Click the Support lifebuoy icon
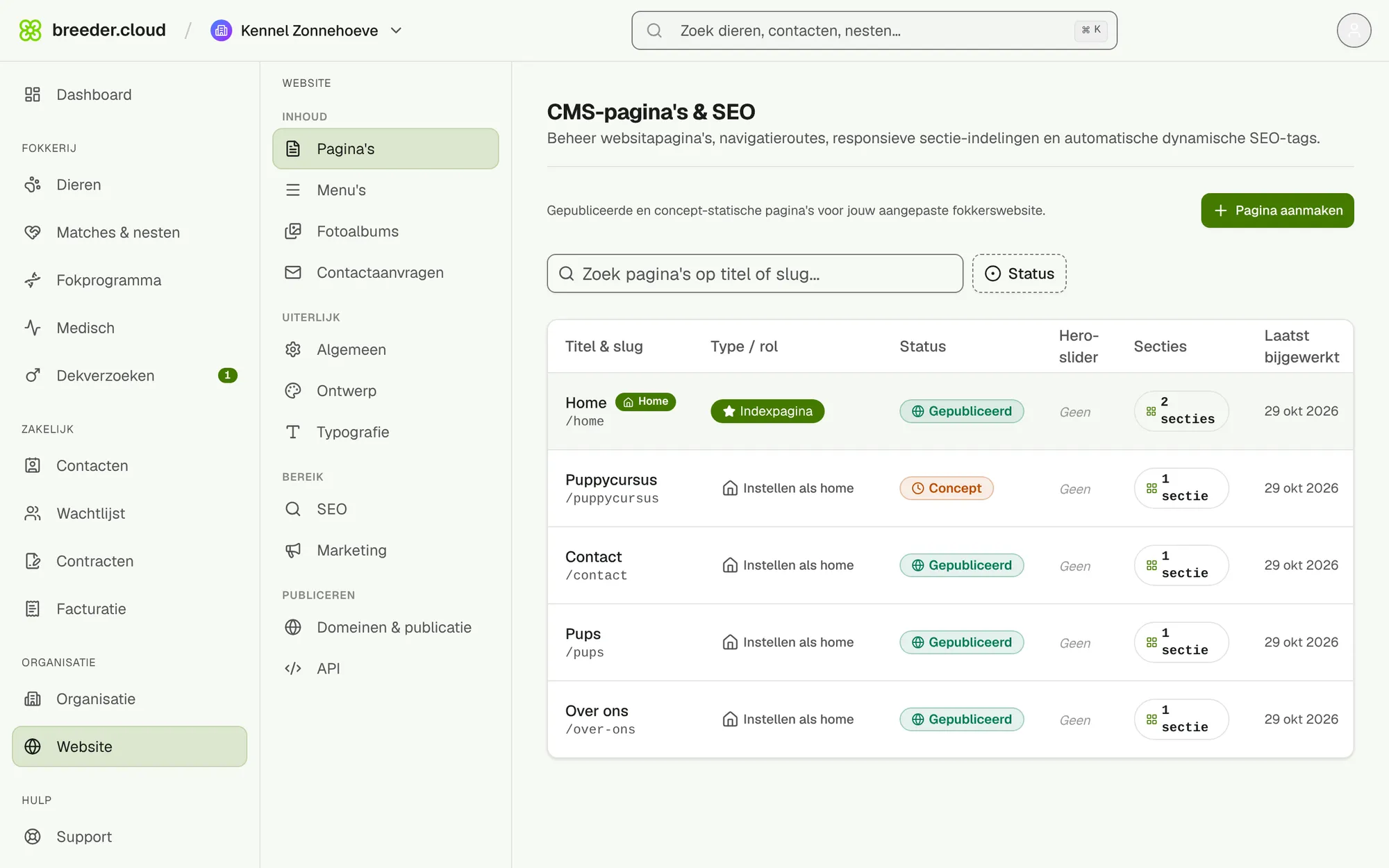 (33, 837)
